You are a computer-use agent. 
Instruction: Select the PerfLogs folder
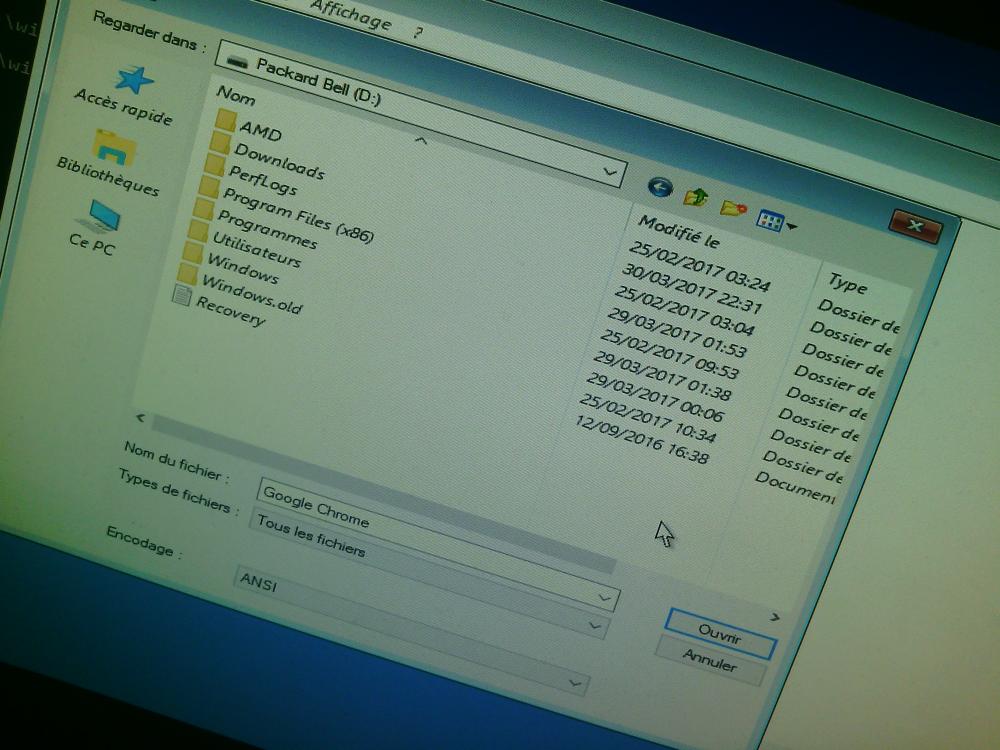pos(251,177)
